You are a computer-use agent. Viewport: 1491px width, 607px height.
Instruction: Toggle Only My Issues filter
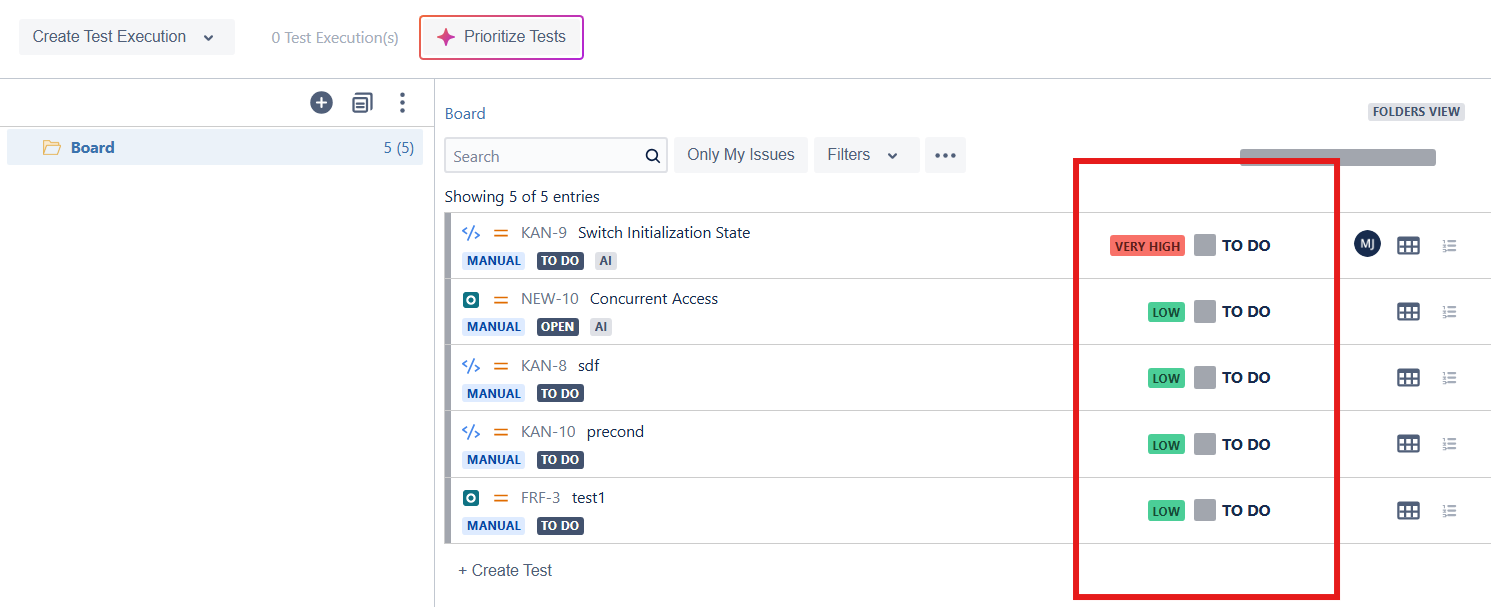point(741,155)
